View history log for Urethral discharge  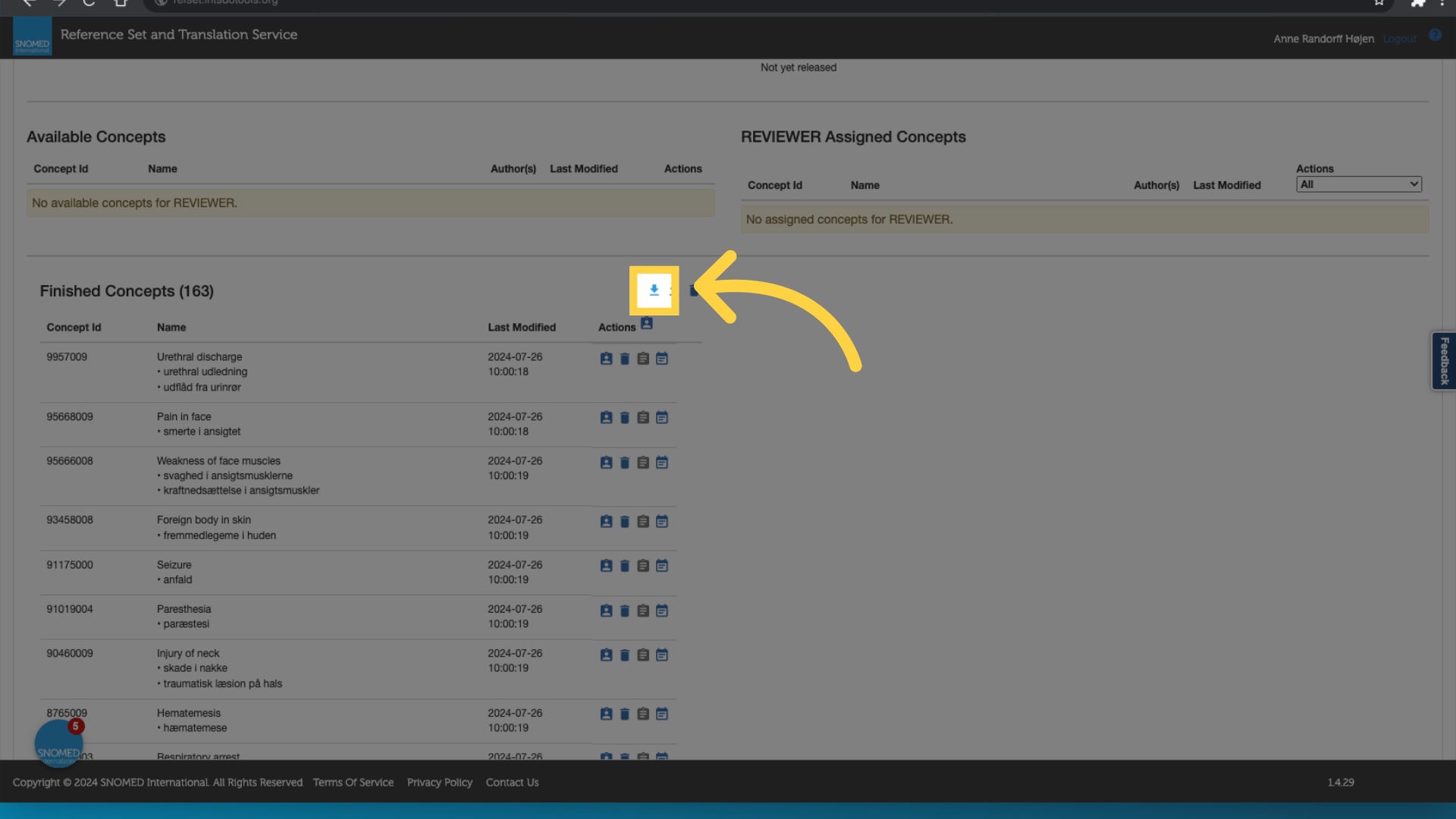(x=662, y=359)
